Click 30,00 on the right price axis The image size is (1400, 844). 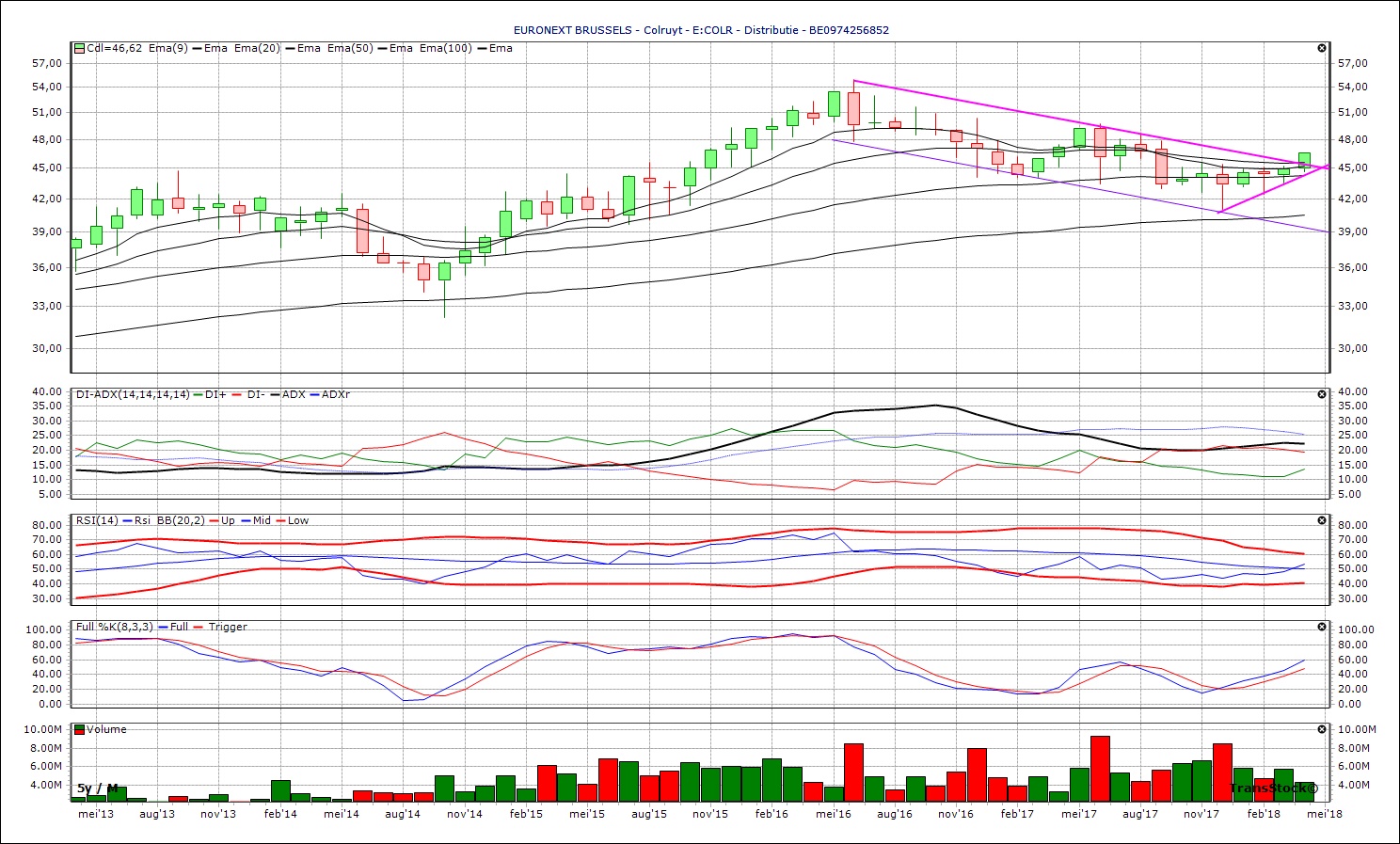[1353, 348]
